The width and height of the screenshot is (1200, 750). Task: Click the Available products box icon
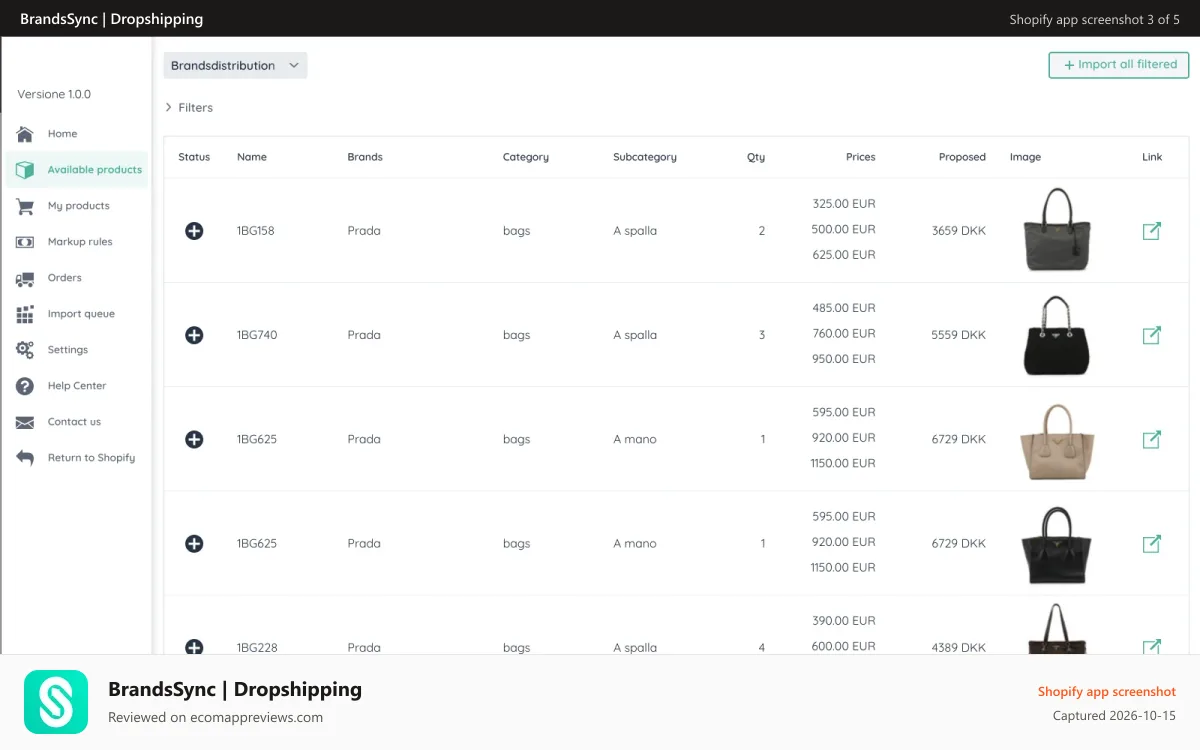coord(25,170)
